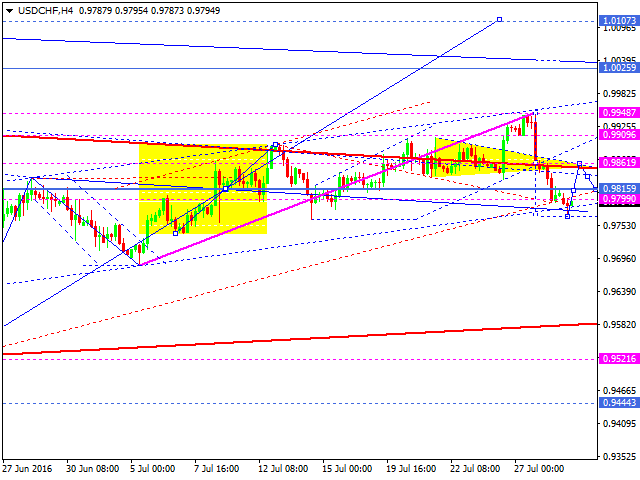Click the 15 Jul 00:00 time label
This screenshot has height=480, width=640.
347,469
